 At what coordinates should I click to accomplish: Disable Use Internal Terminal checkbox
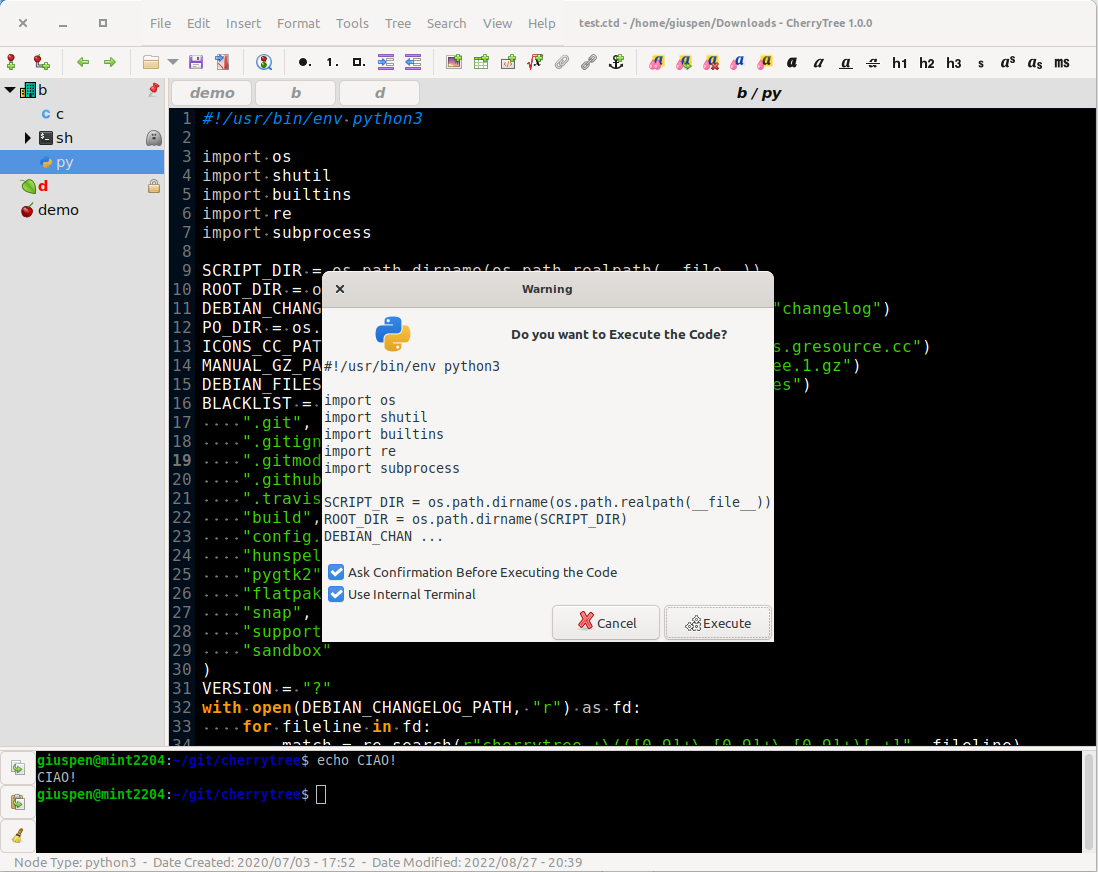pyautogui.click(x=337, y=594)
